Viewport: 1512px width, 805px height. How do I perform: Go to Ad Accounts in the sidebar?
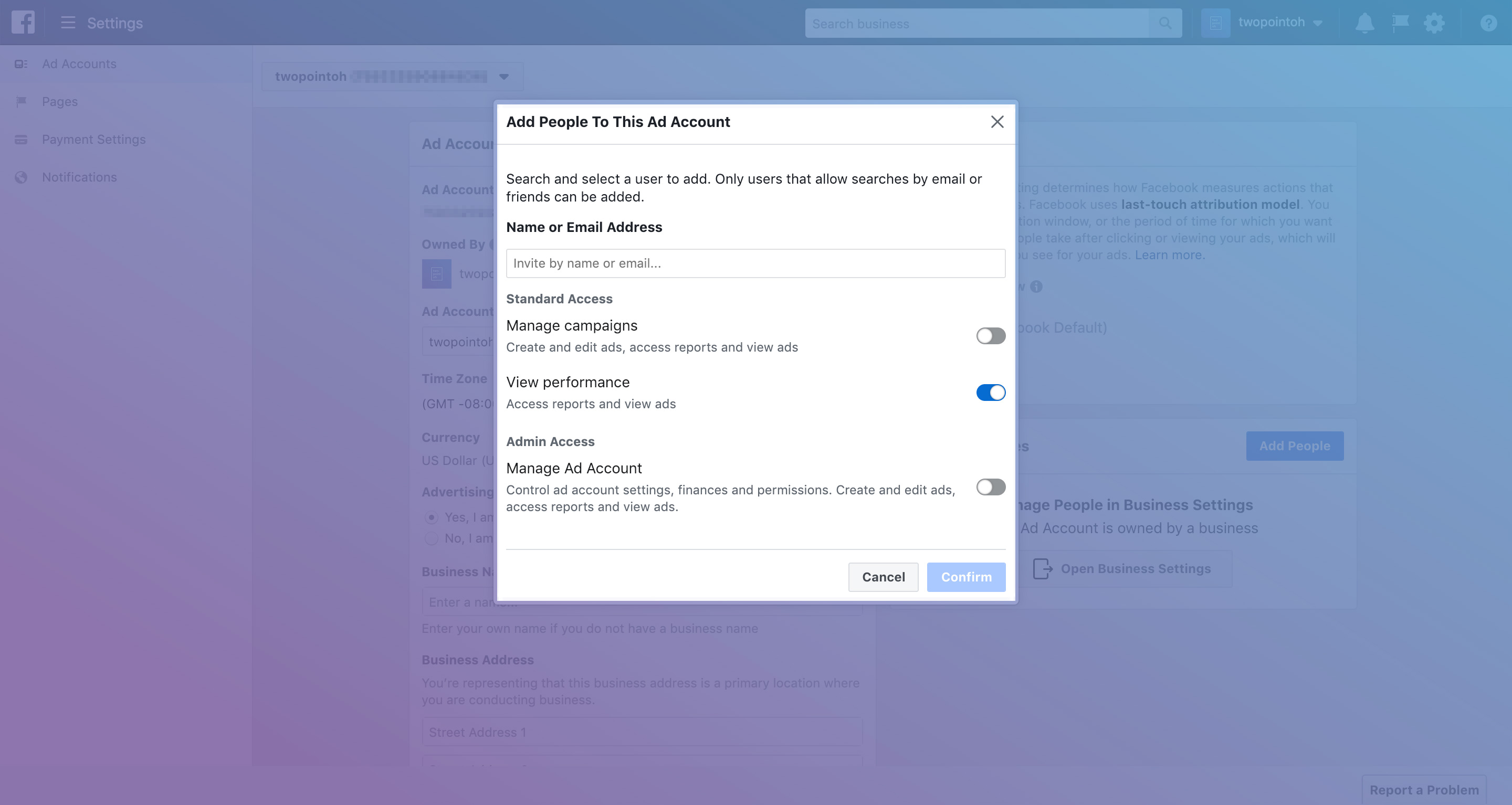(79, 64)
